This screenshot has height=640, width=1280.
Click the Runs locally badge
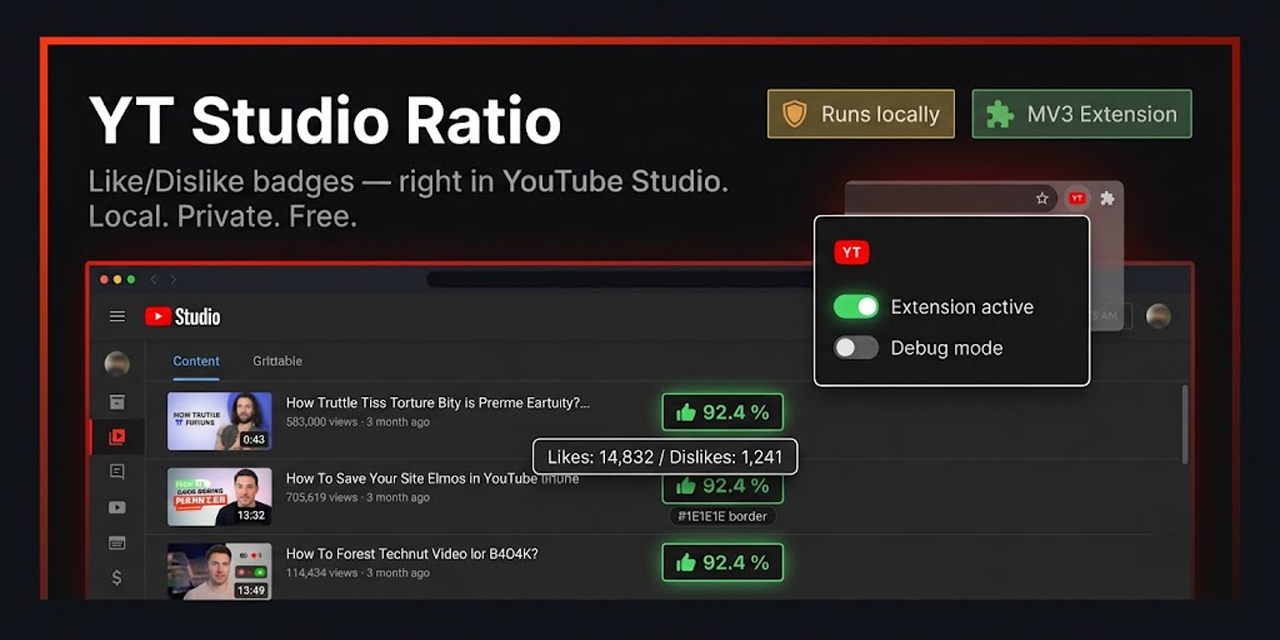click(x=861, y=114)
